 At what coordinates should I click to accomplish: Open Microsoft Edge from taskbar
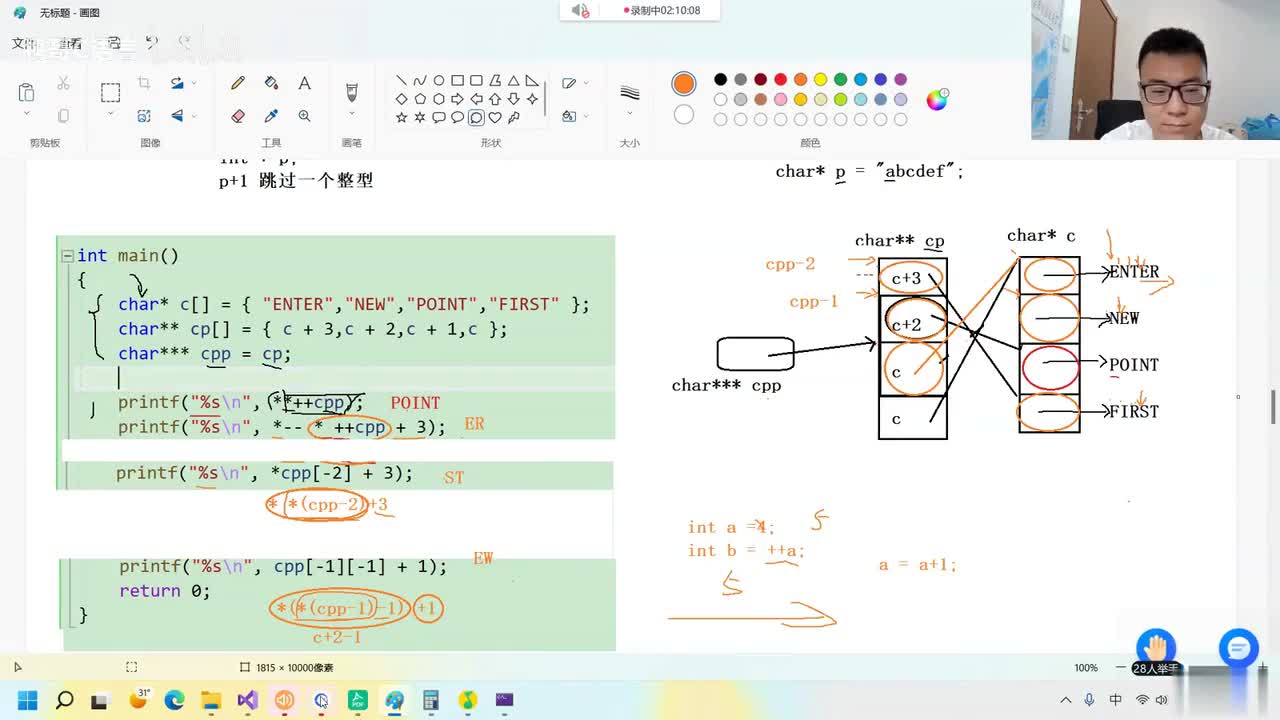point(174,700)
